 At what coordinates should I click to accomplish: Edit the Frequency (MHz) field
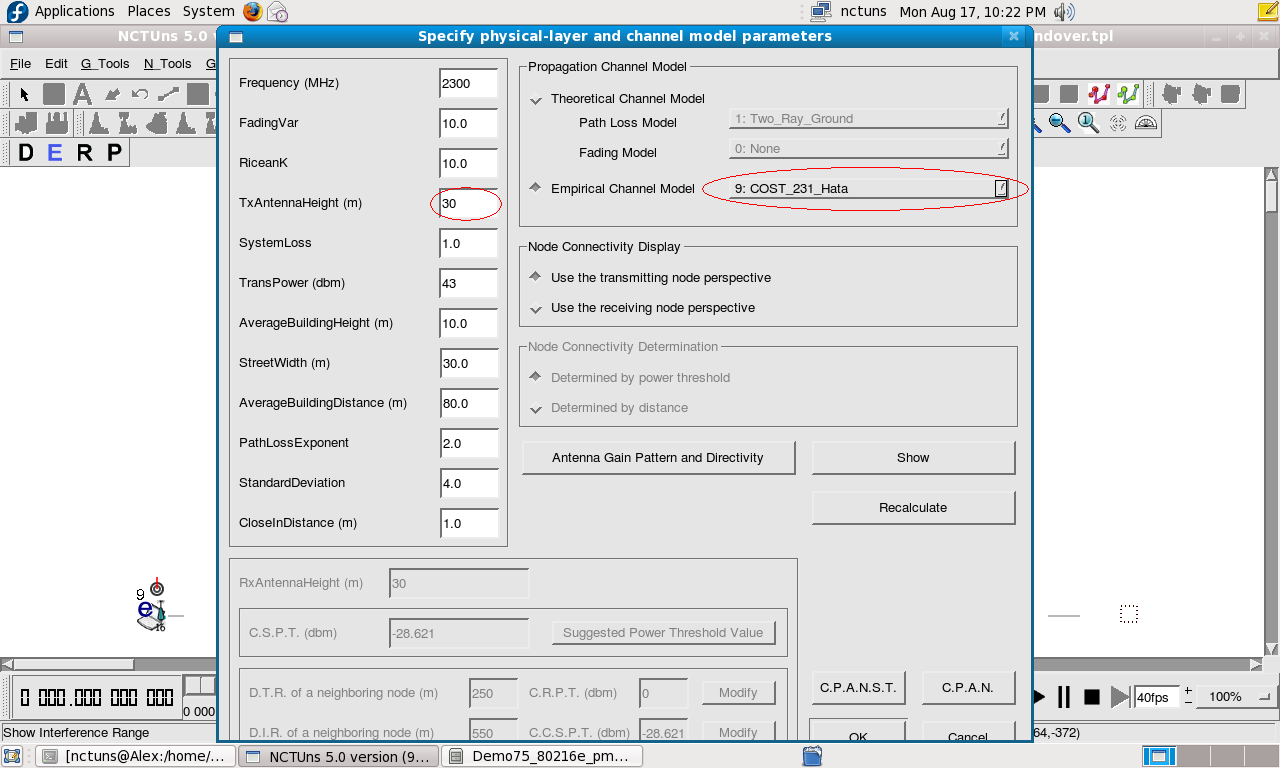point(468,83)
